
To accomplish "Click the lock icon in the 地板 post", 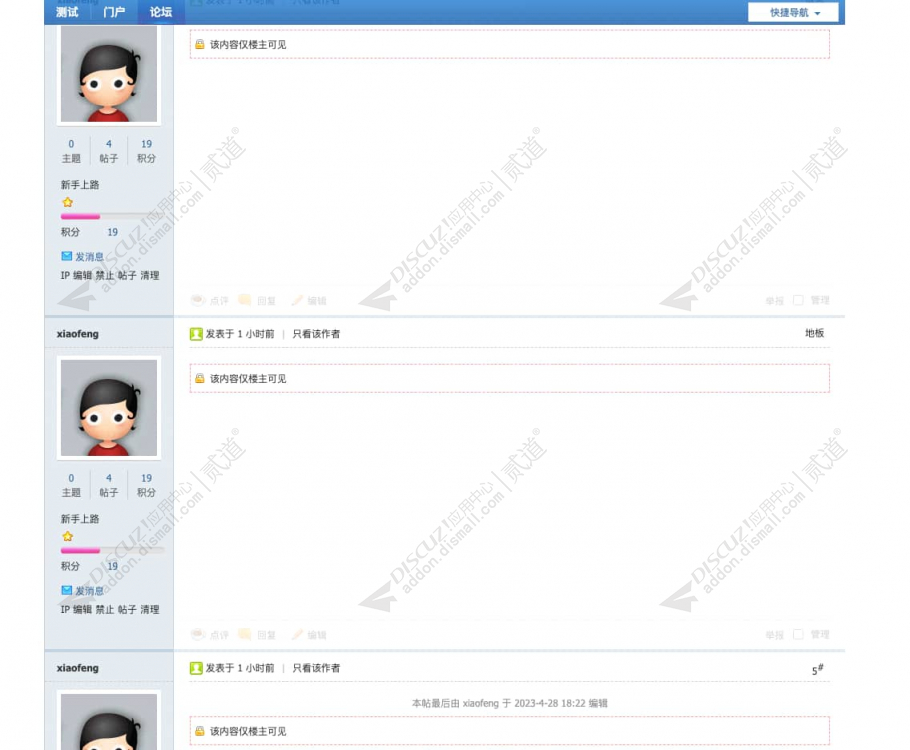I will pos(200,378).
